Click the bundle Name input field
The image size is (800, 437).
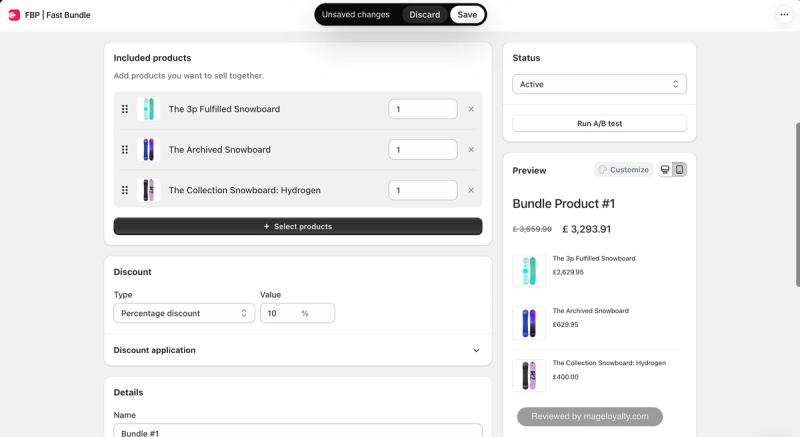click(297, 430)
